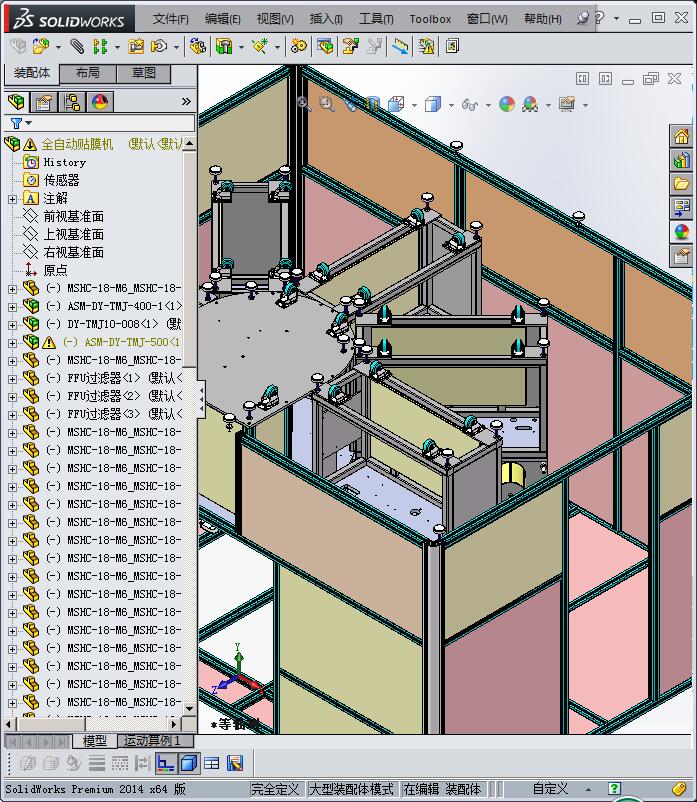697x802 pixels.
Task: Open the 工具(T) menu
Action: 376,19
